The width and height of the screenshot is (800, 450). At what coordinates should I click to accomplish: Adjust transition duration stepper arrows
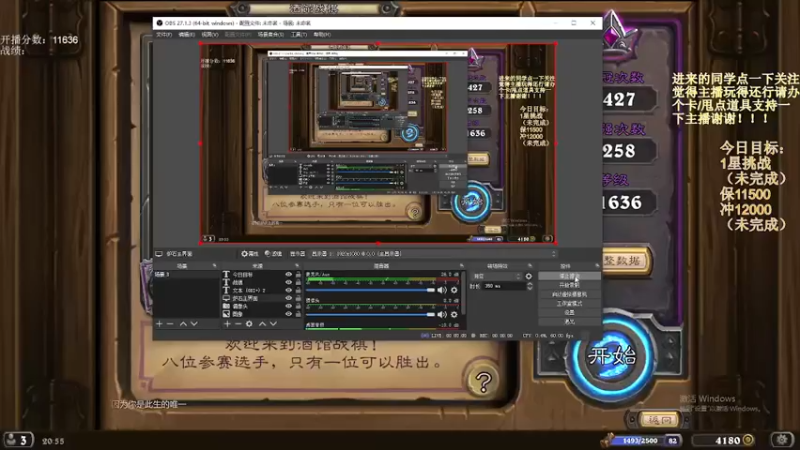tap(530, 286)
